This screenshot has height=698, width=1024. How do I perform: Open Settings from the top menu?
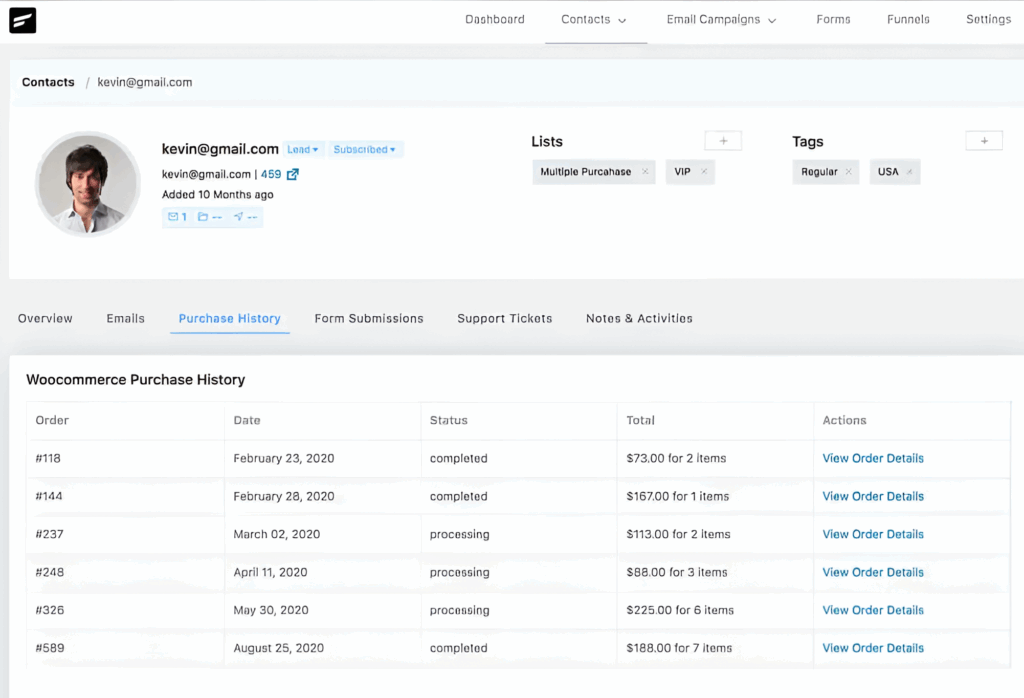click(988, 19)
